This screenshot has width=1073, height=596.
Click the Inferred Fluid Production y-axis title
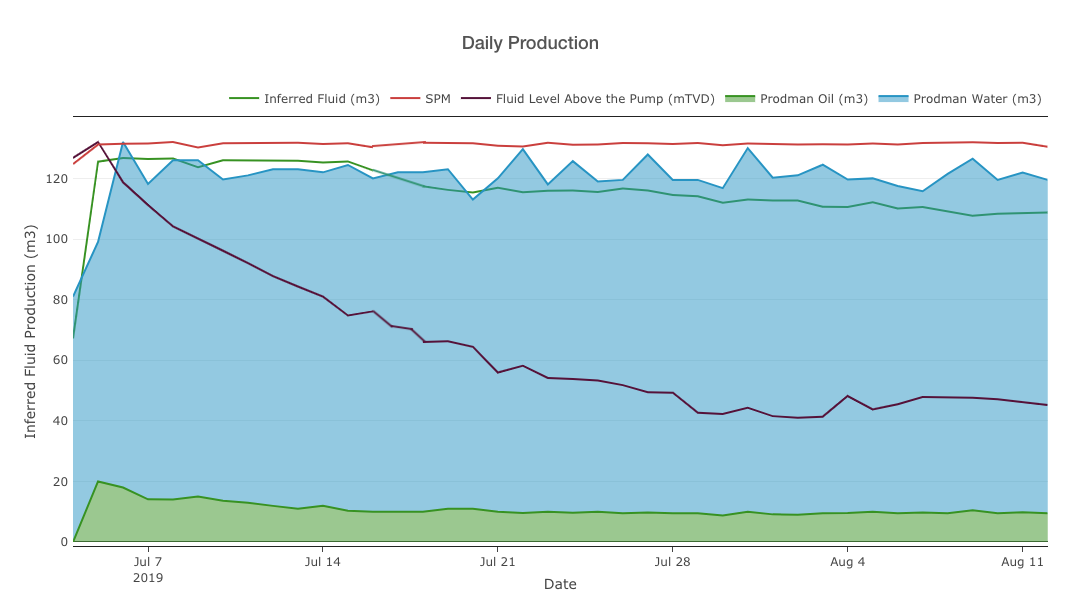[31, 330]
